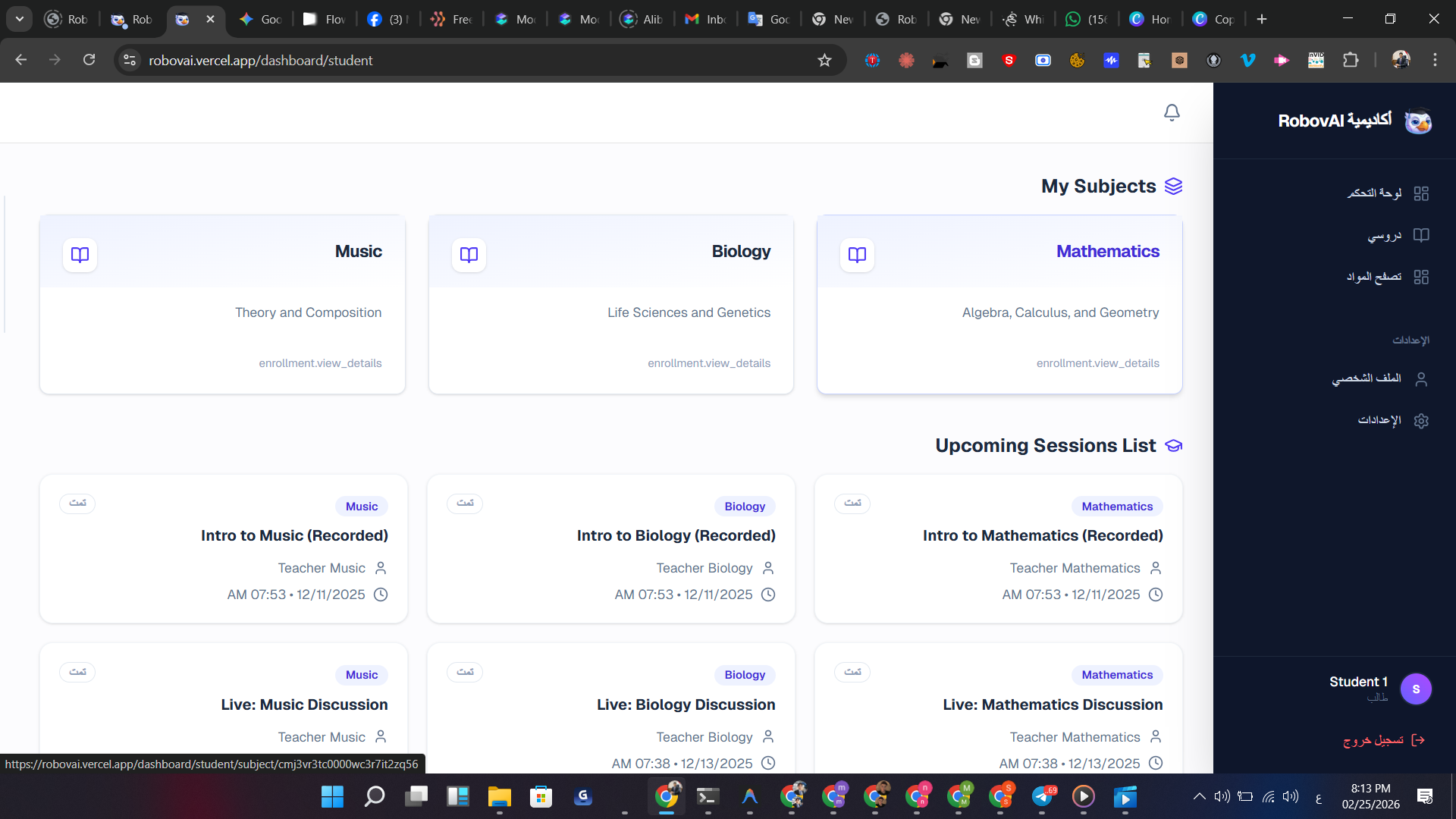Viewport: 1456px width, 819px height.
Task: Bookmark page with star icon
Action: tap(824, 60)
